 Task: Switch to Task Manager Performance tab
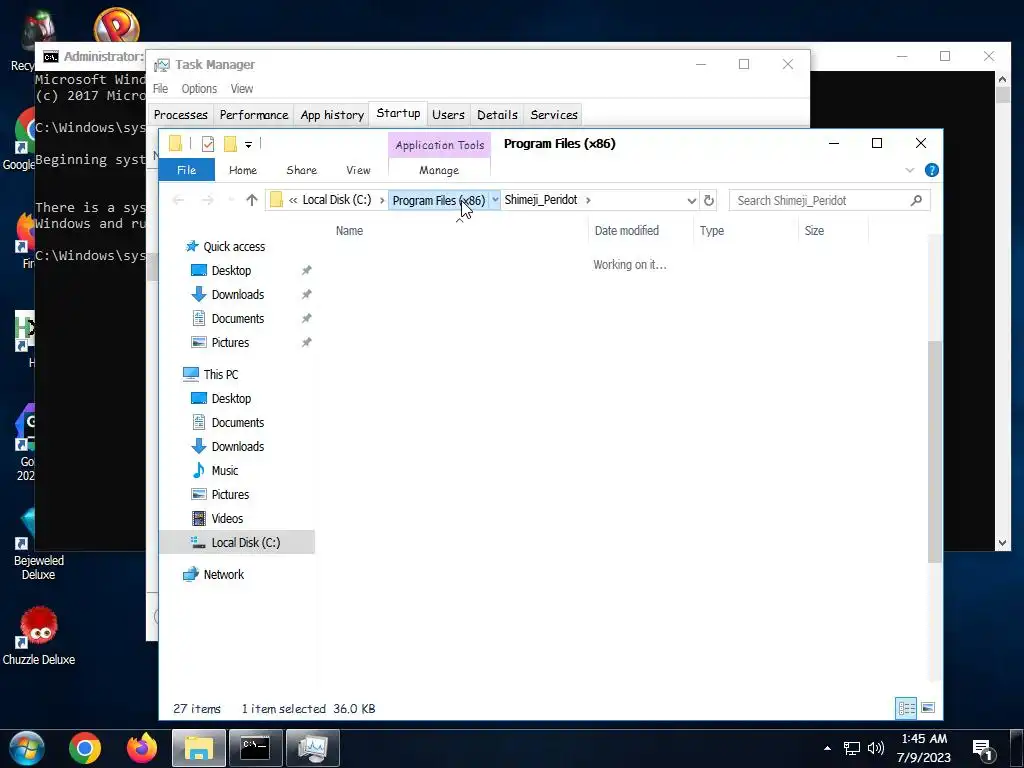point(253,115)
